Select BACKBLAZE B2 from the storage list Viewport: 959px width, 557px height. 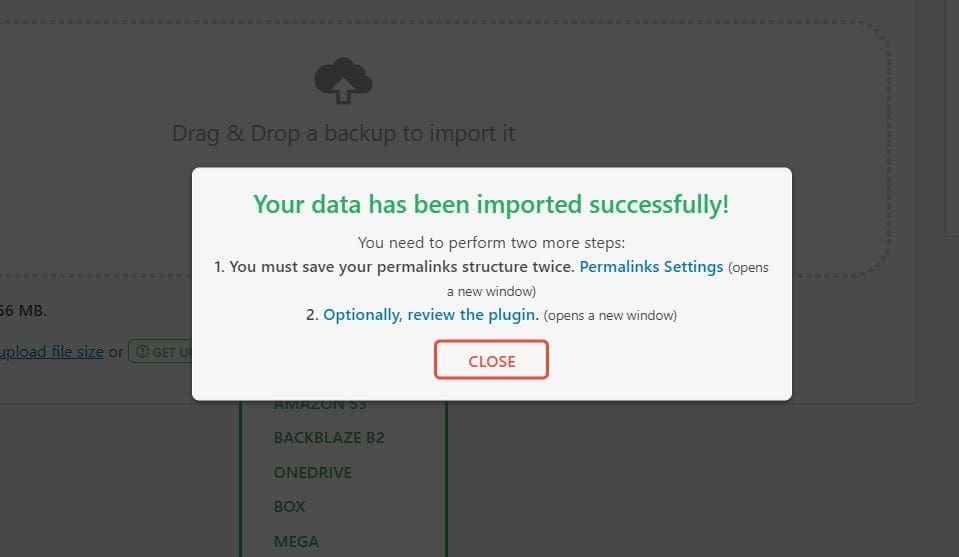click(329, 438)
